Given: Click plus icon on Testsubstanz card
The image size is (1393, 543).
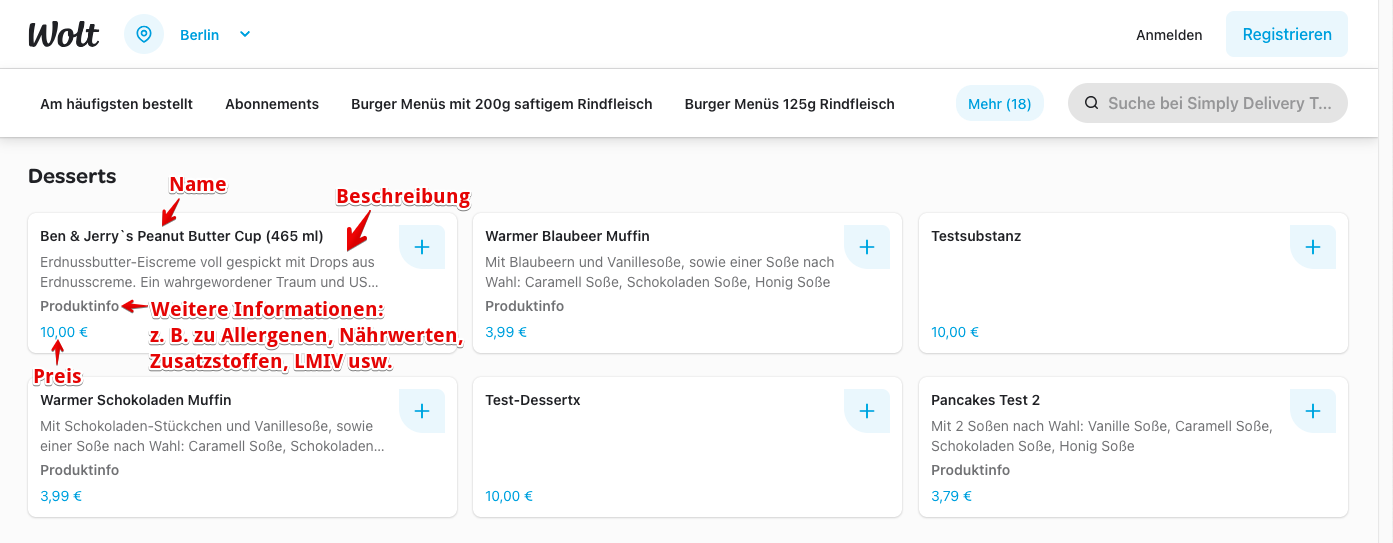Looking at the screenshot, I should [x=1313, y=247].
